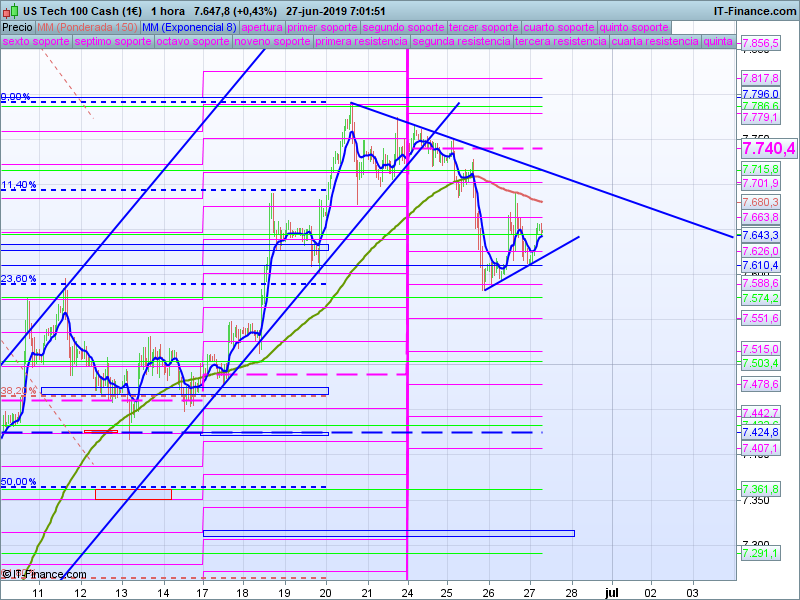Click the sexto soporte label
This screenshot has width=800, height=600.
pos(35,42)
